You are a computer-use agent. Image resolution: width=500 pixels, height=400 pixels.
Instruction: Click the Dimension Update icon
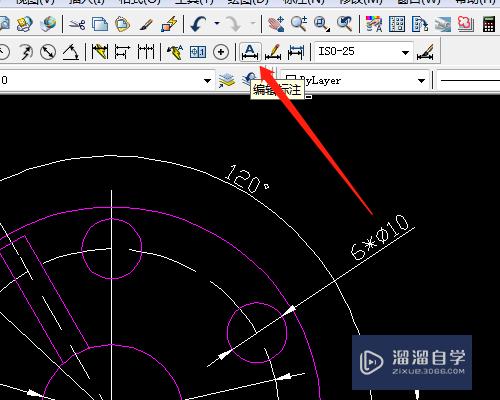[296, 52]
